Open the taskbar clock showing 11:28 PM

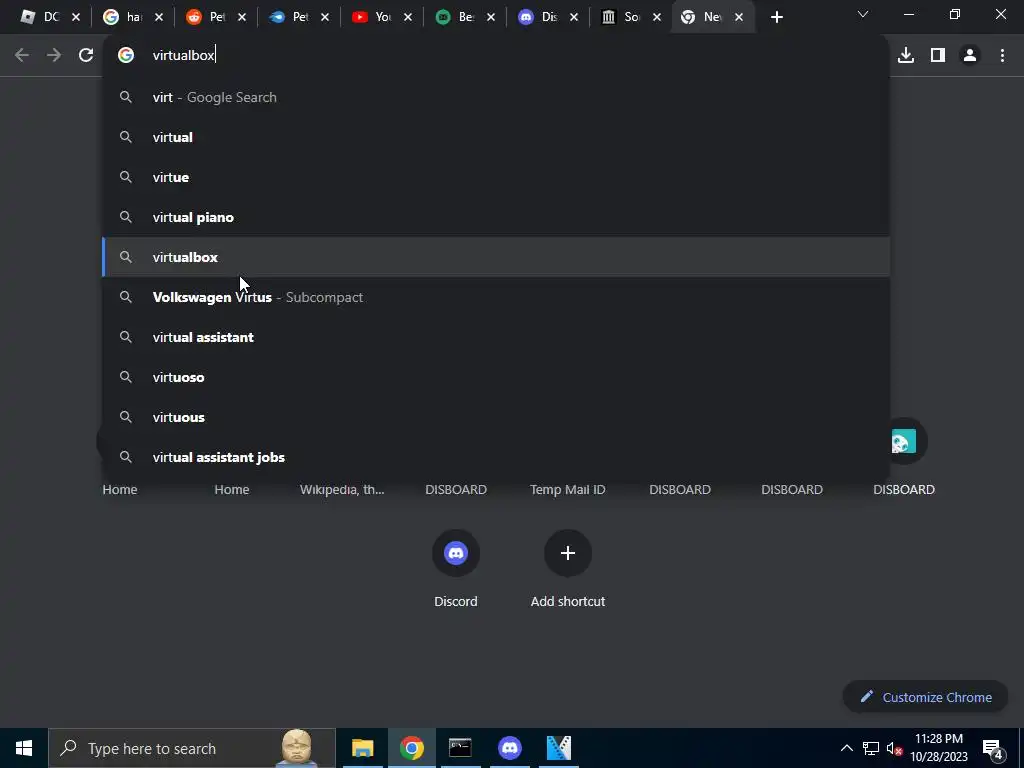click(938, 748)
